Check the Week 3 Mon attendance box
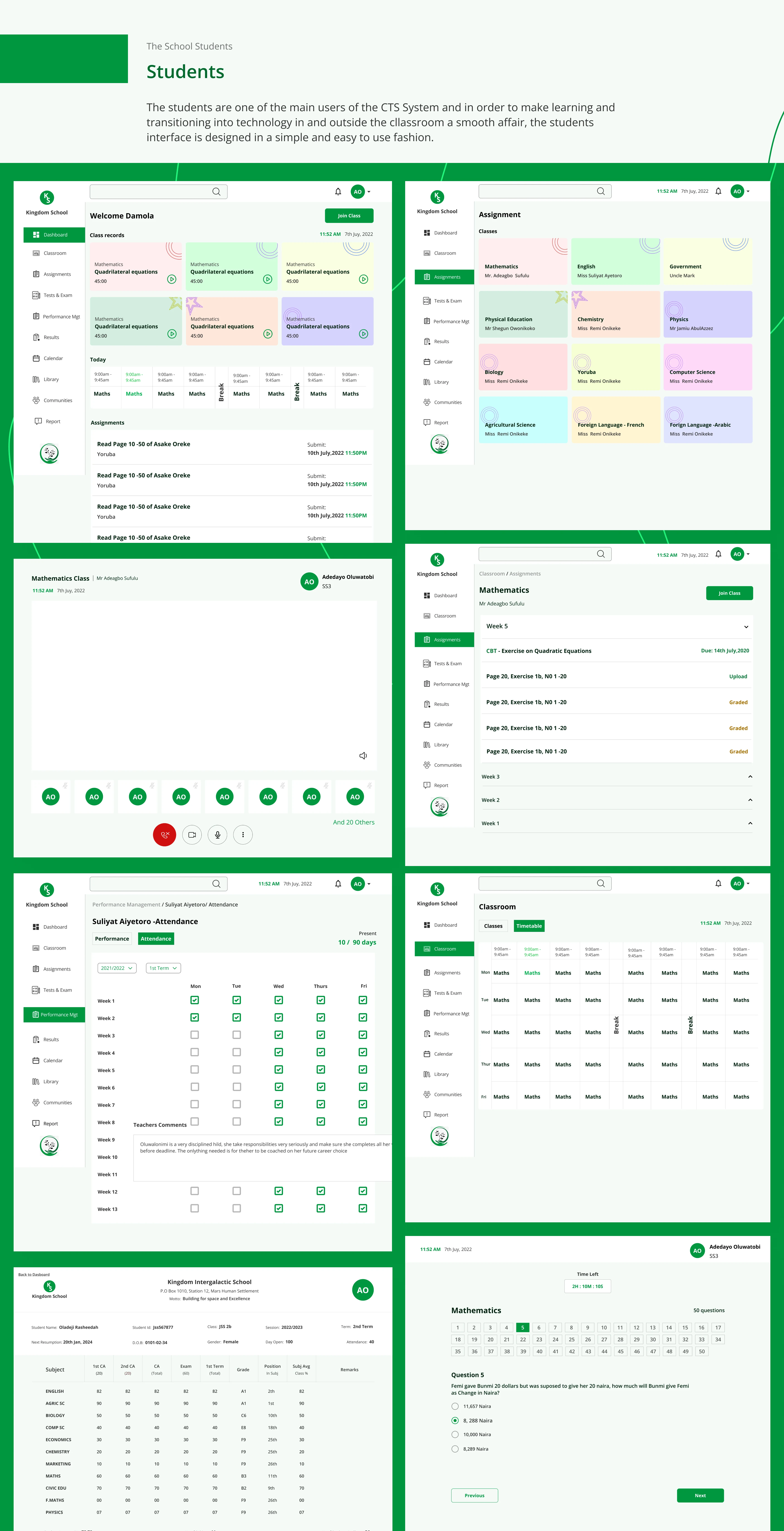 click(195, 1035)
